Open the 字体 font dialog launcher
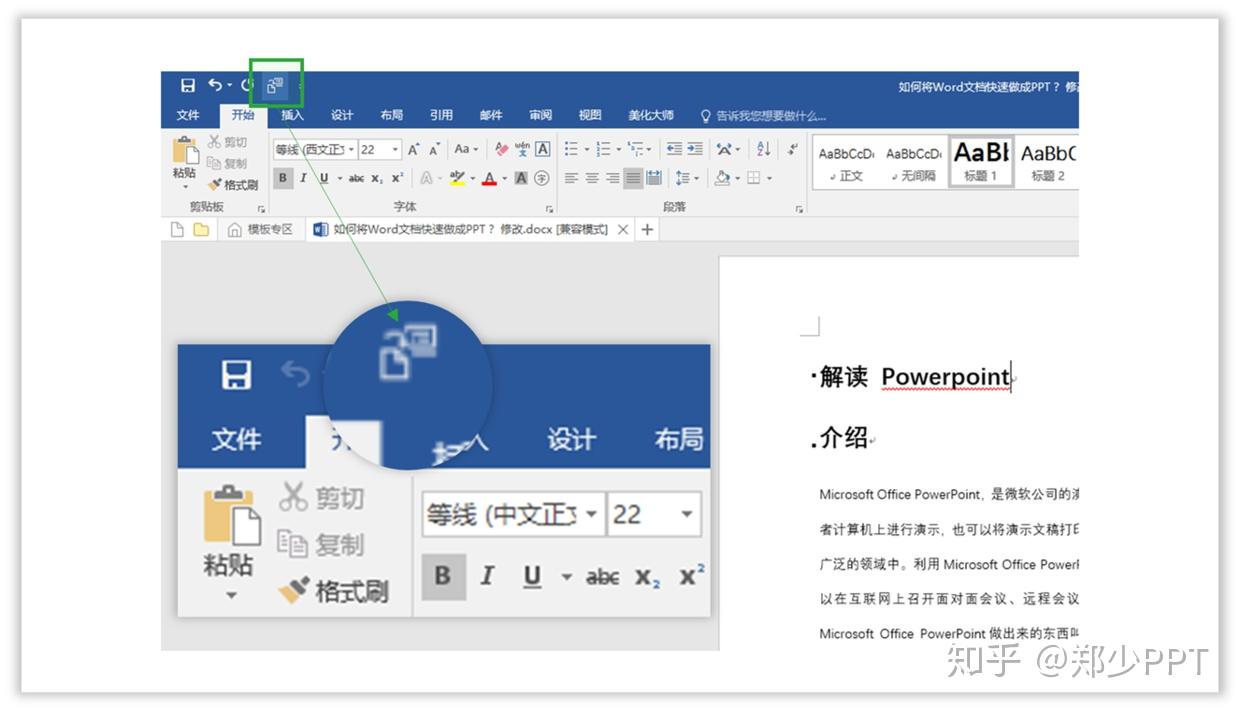 pos(549,209)
